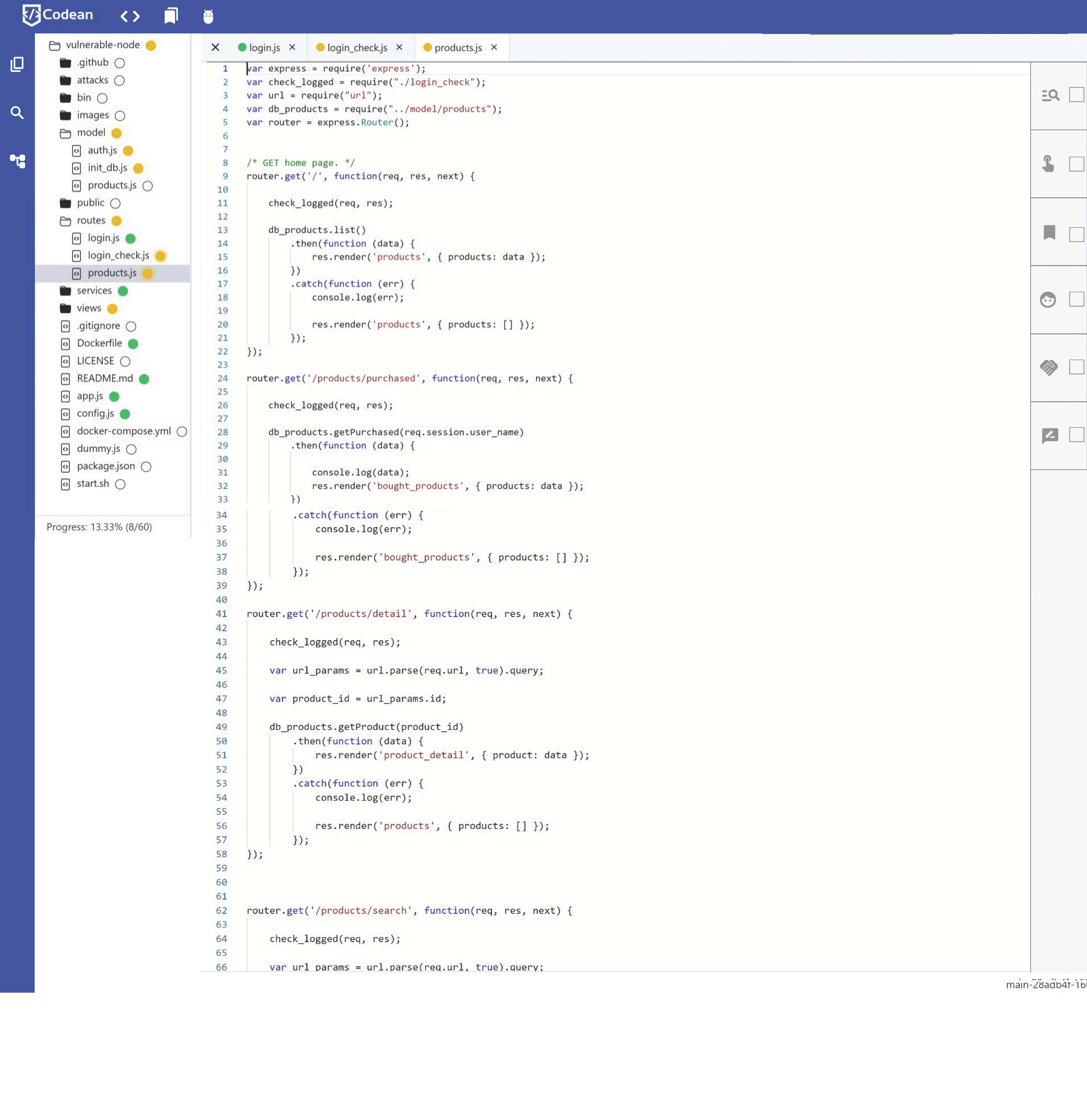This screenshot has height=1120, width=1087.
Task: Open the search sidebar icon
Action: (x=17, y=113)
